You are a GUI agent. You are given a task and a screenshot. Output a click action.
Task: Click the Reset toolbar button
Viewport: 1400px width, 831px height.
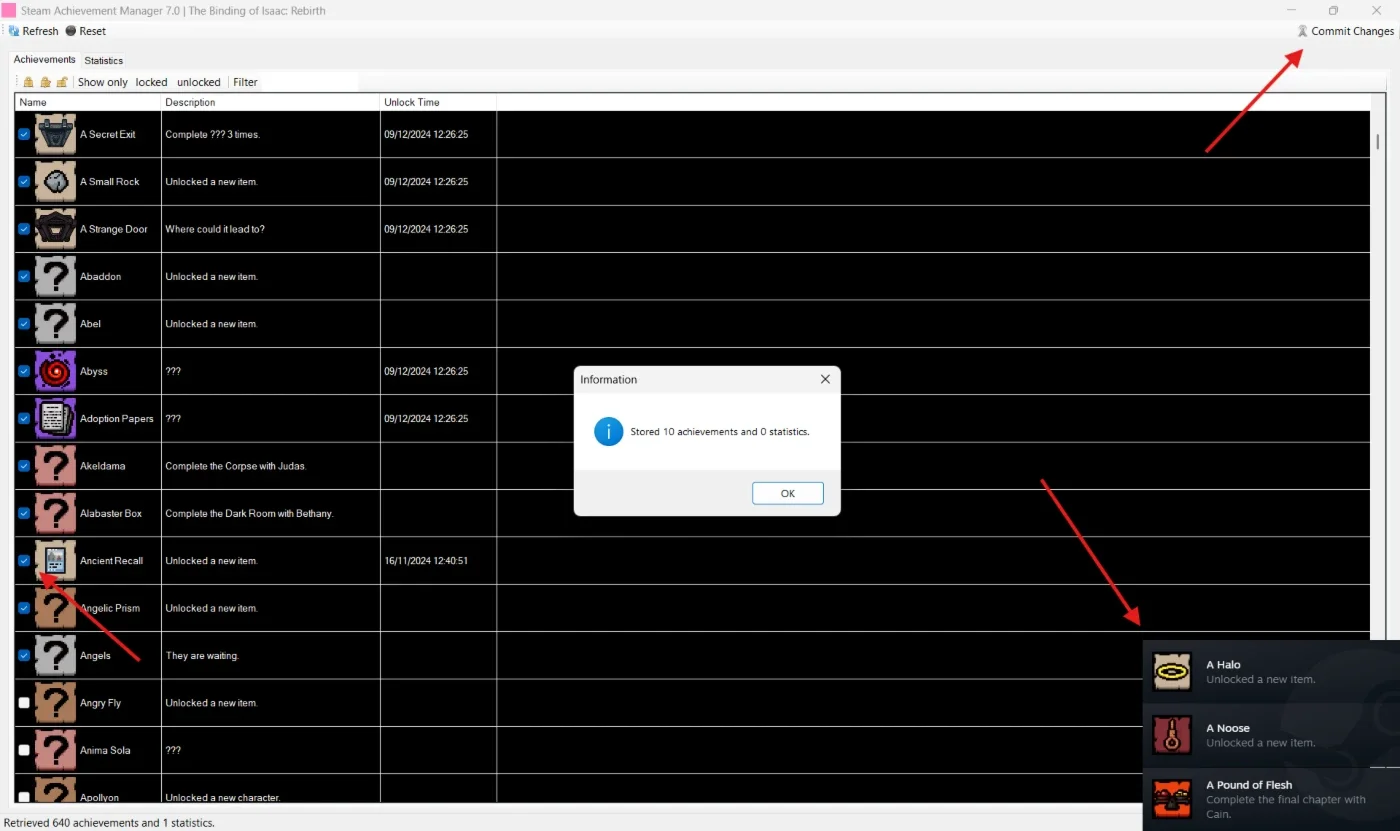tap(86, 31)
